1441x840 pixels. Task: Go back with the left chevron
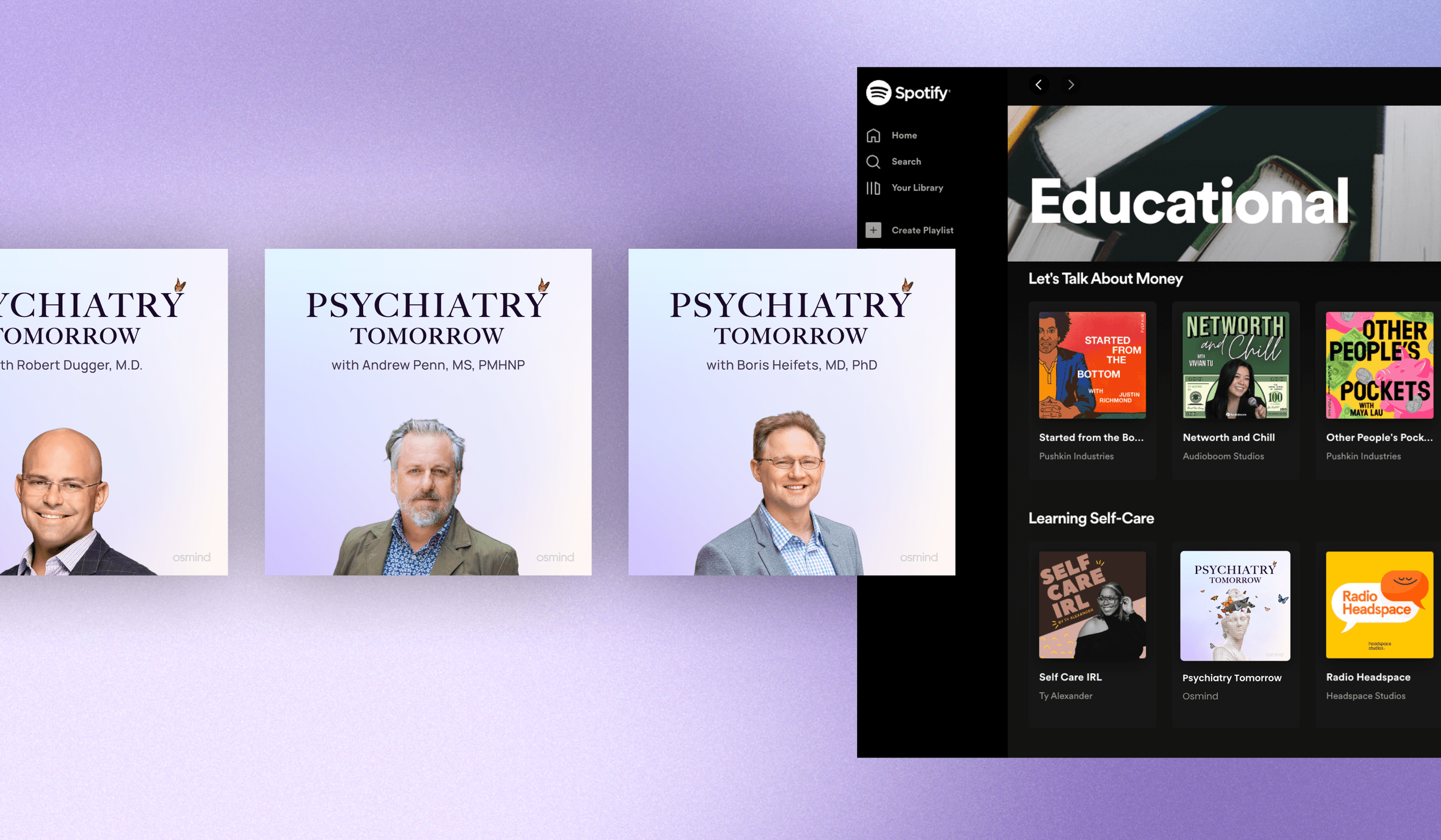tap(1039, 85)
